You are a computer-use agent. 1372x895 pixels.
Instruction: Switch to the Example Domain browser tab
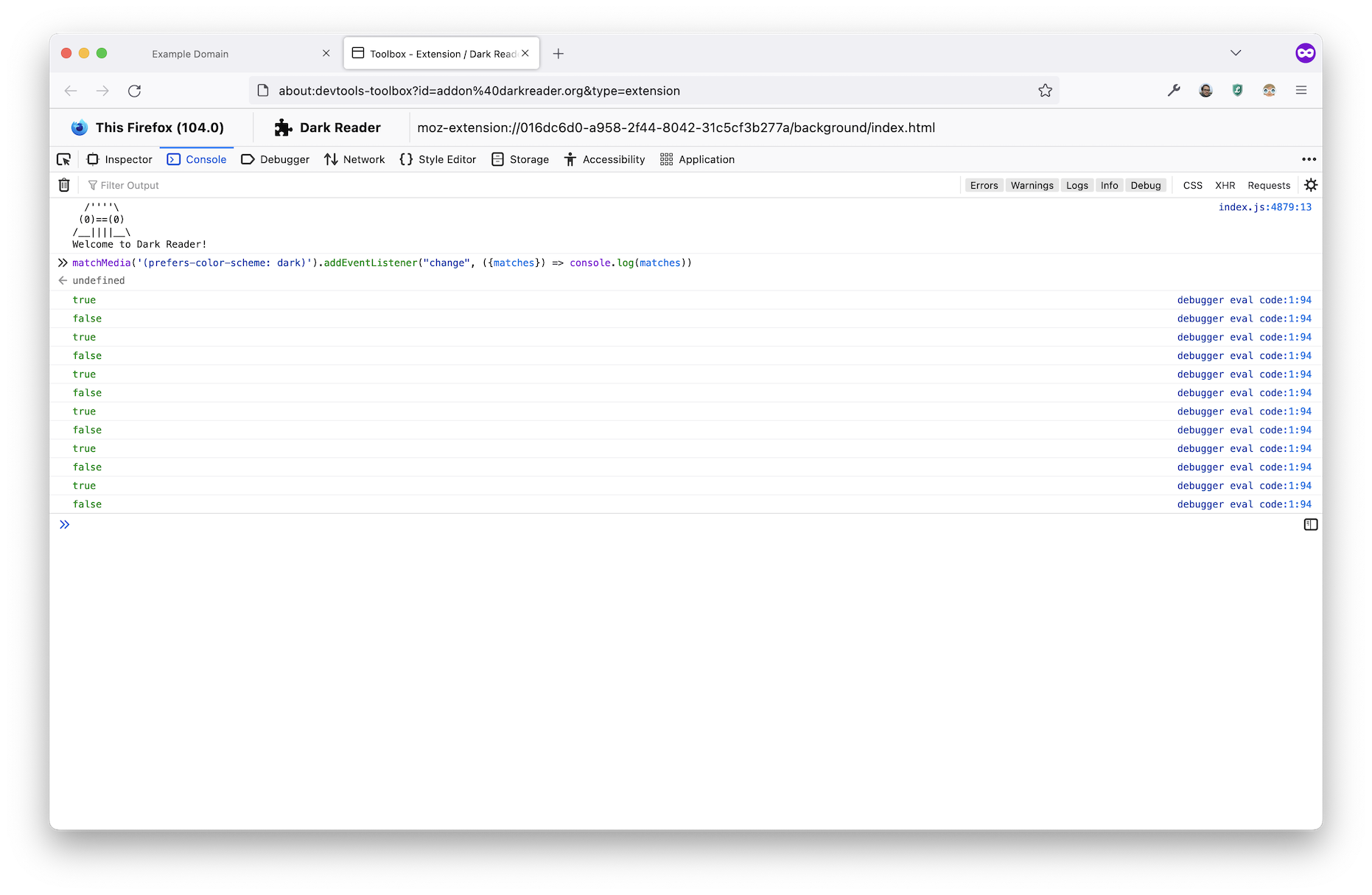[189, 52]
